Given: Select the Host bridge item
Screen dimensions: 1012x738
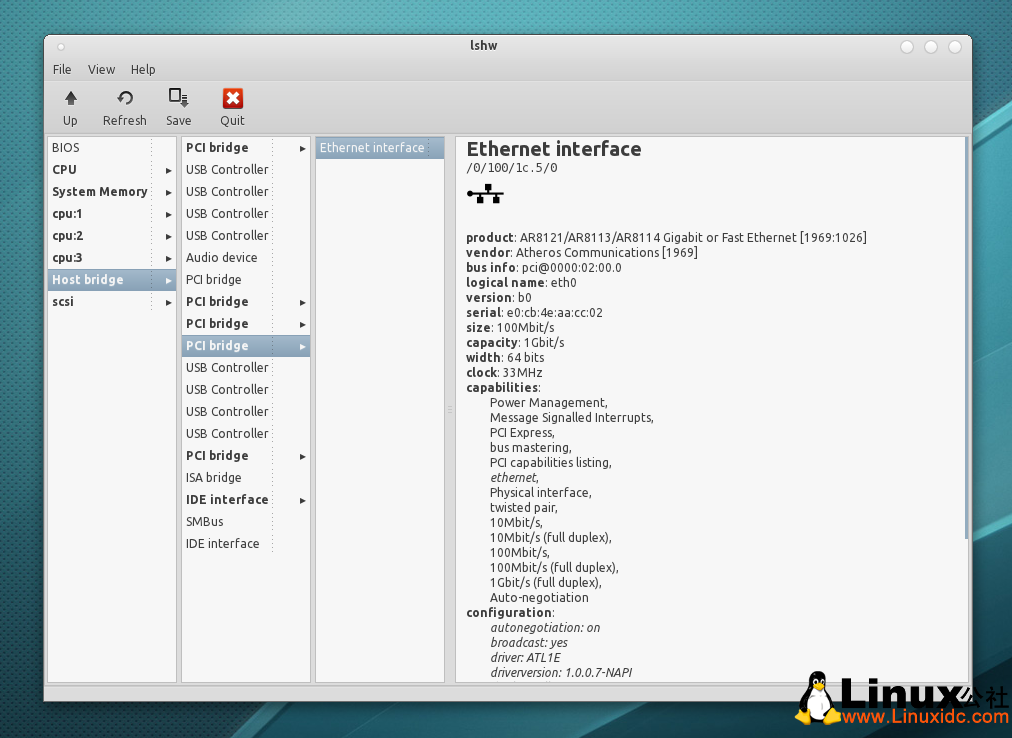Looking at the screenshot, I should pos(88,280).
